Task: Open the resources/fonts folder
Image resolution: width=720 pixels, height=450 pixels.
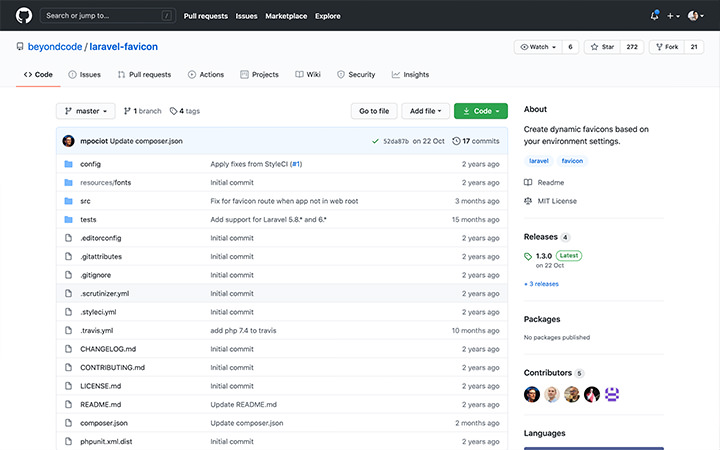Action: coord(106,182)
